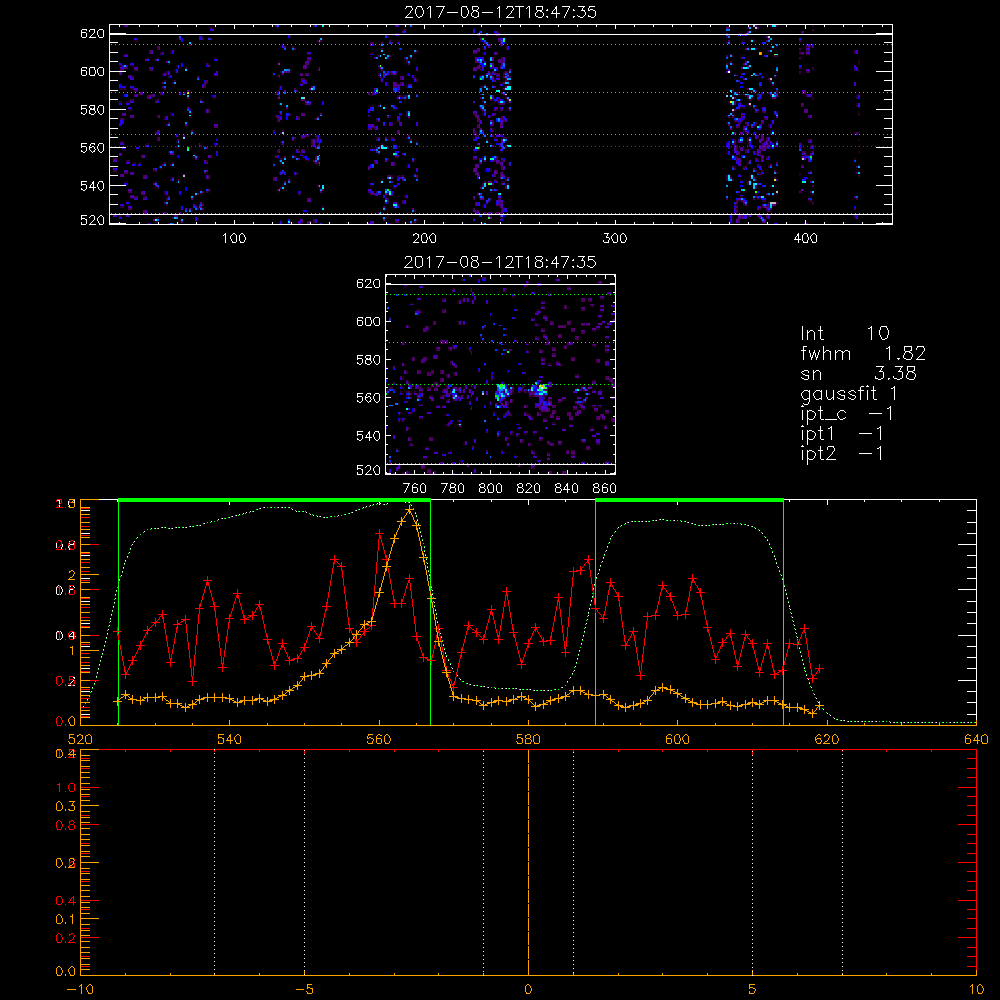This screenshot has width=1000, height=1000.
Task: Click x-axis label 840 on middle plot
Action: pos(566,489)
